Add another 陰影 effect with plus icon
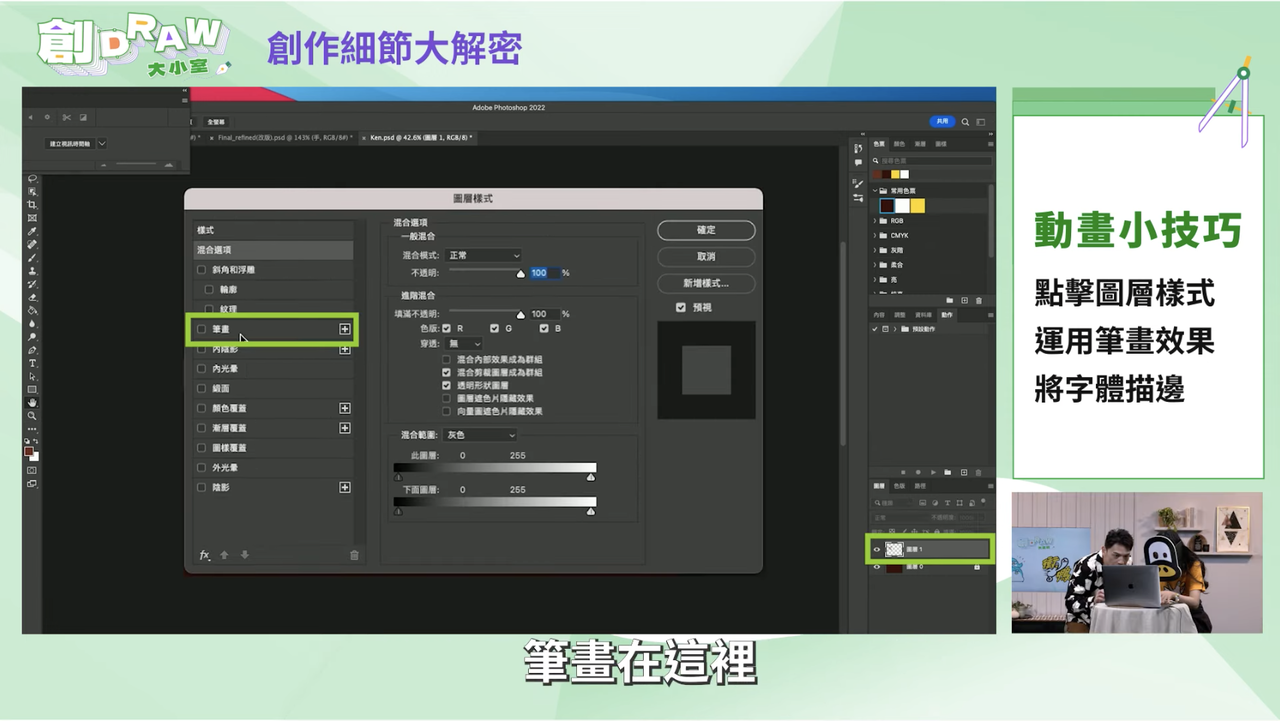This screenshot has width=1280, height=721. pos(345,487)
